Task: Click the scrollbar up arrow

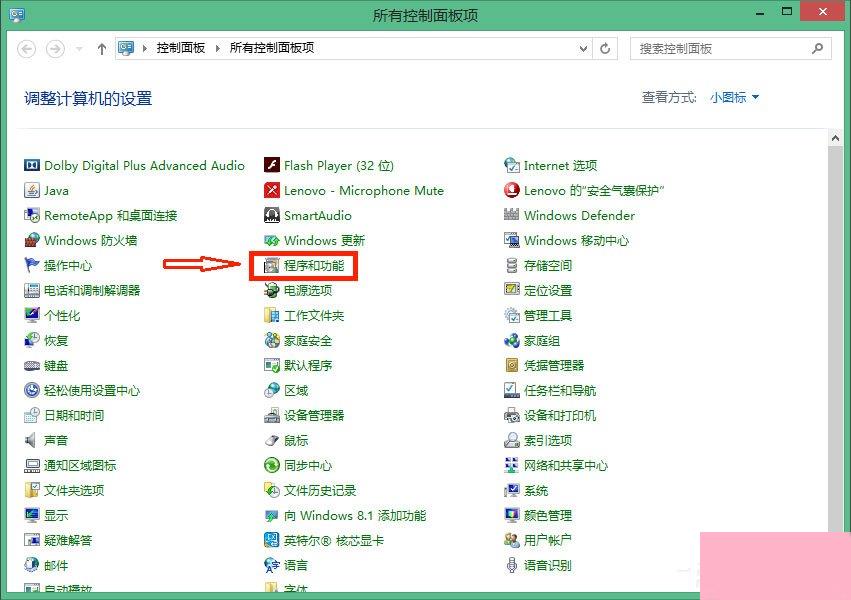Action: (835, 138)
